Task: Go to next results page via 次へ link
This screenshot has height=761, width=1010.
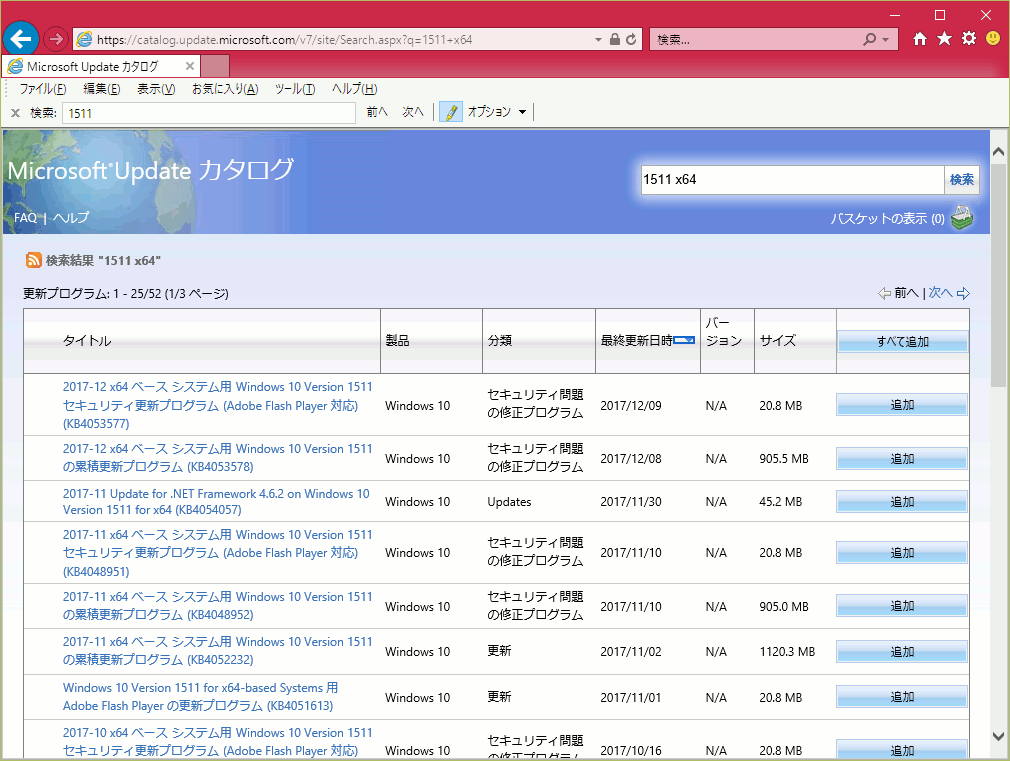Action: click(940, 293)
